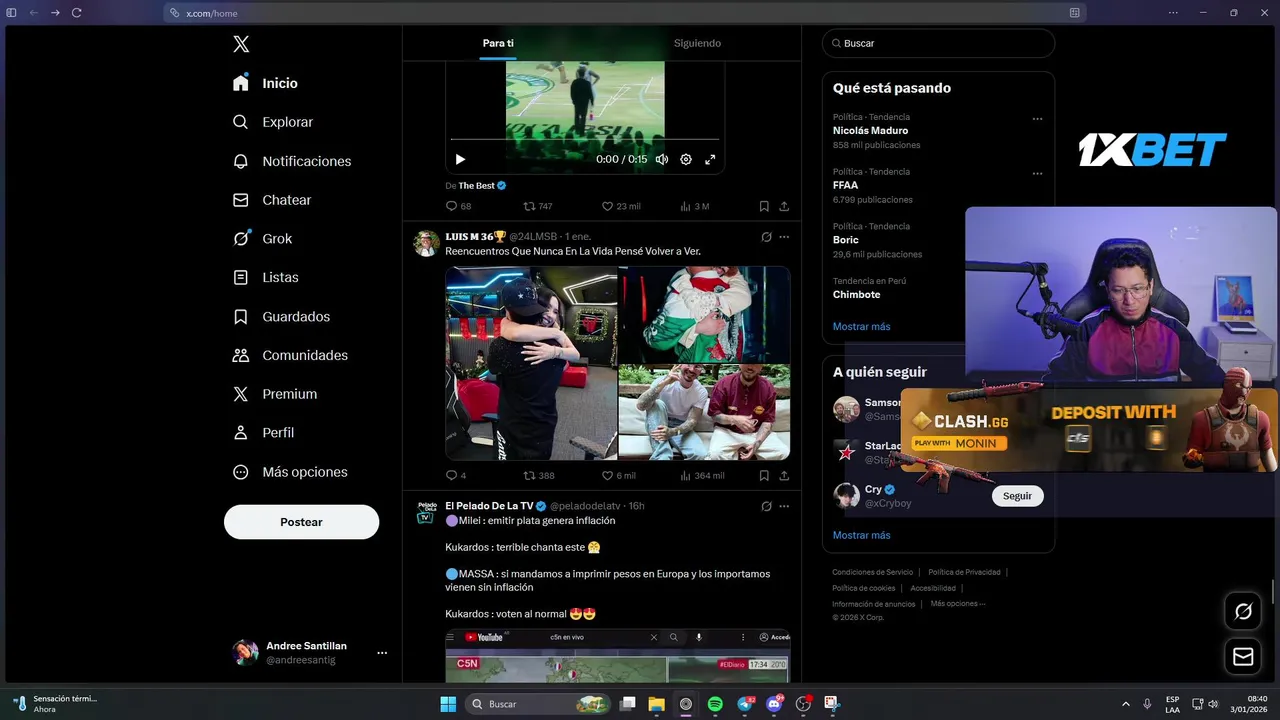Open video settings gear icon
The image size is (1280, 720).
(686, 159)
